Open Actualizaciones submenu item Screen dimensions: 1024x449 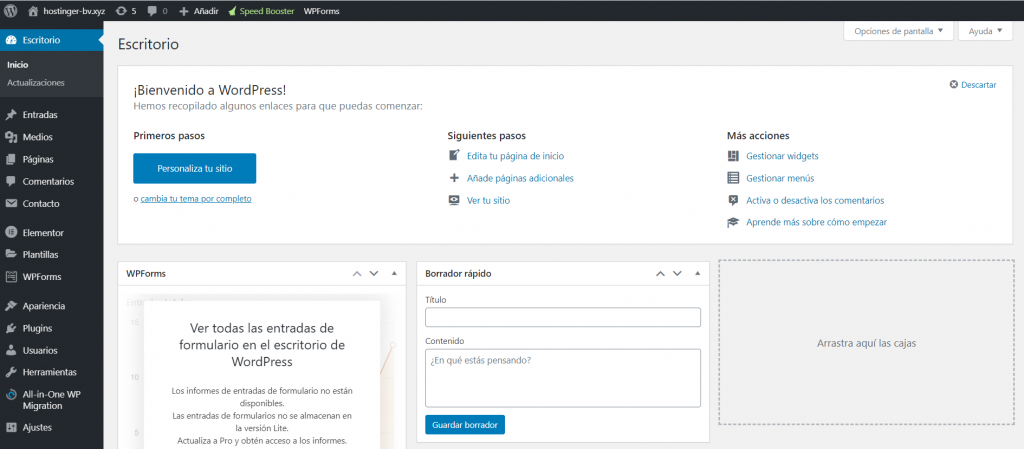36,83
